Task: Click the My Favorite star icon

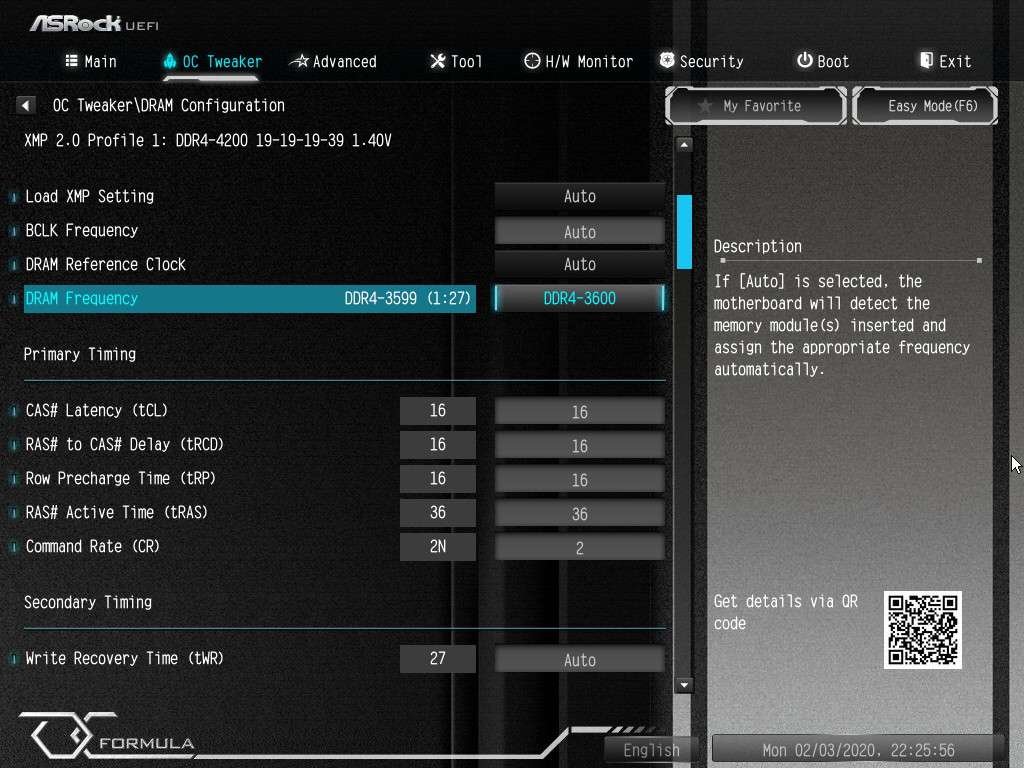Action: [705, 106]
